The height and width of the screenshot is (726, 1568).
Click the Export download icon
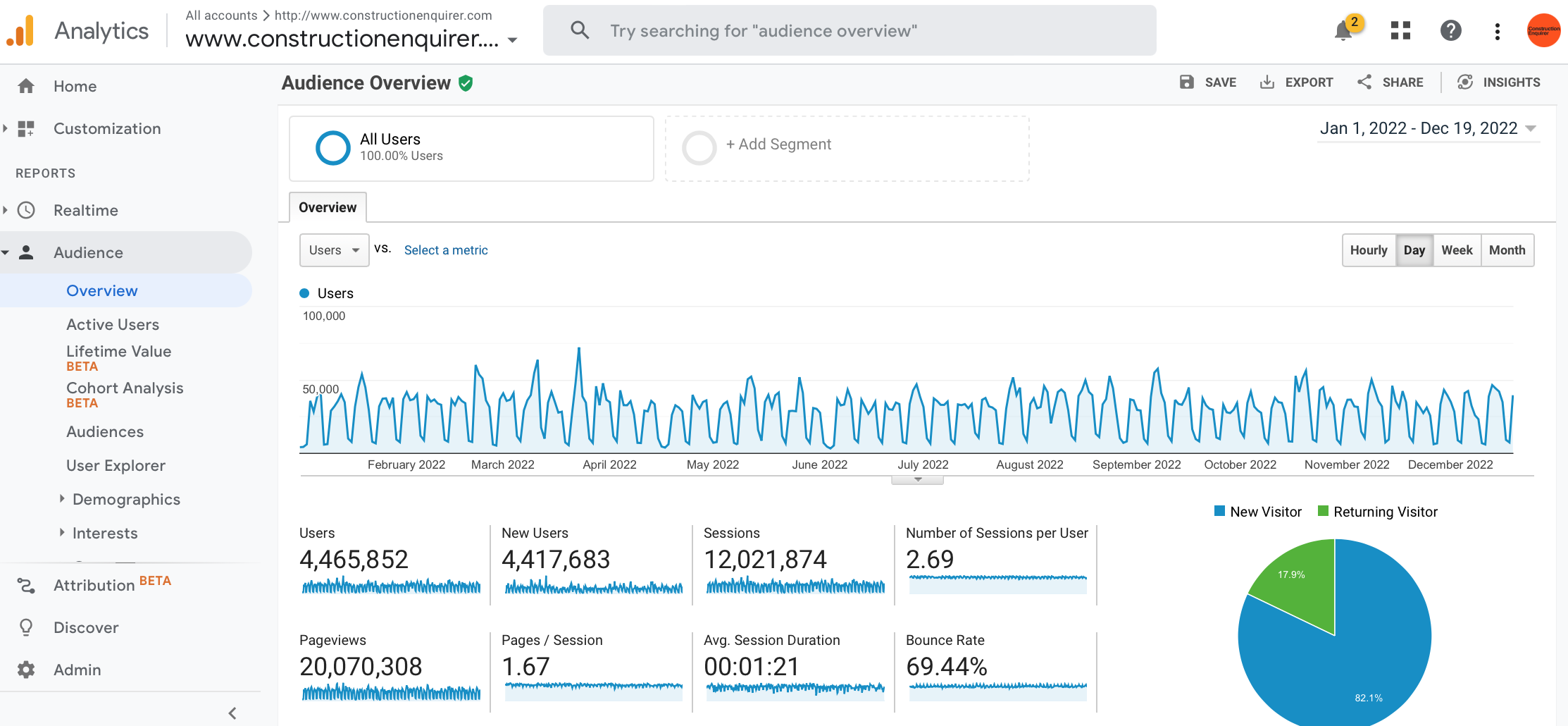tap(1267, 82)
